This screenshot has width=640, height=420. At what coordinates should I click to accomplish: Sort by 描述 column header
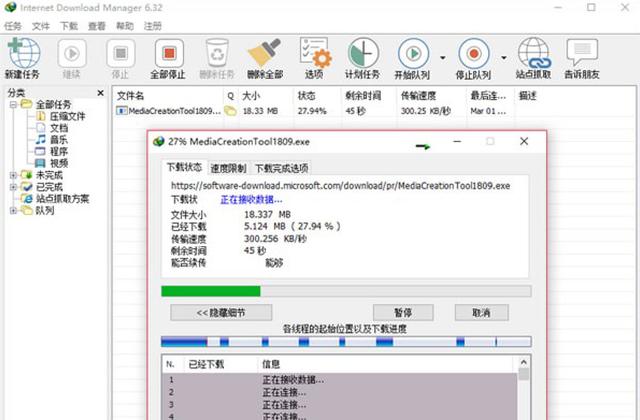[527, 96]
